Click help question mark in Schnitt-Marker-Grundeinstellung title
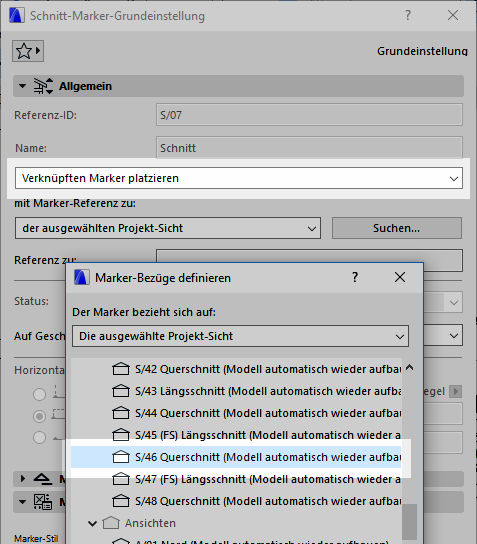The image size is (477, 544). pyautogui.click(x=408, y=15)
